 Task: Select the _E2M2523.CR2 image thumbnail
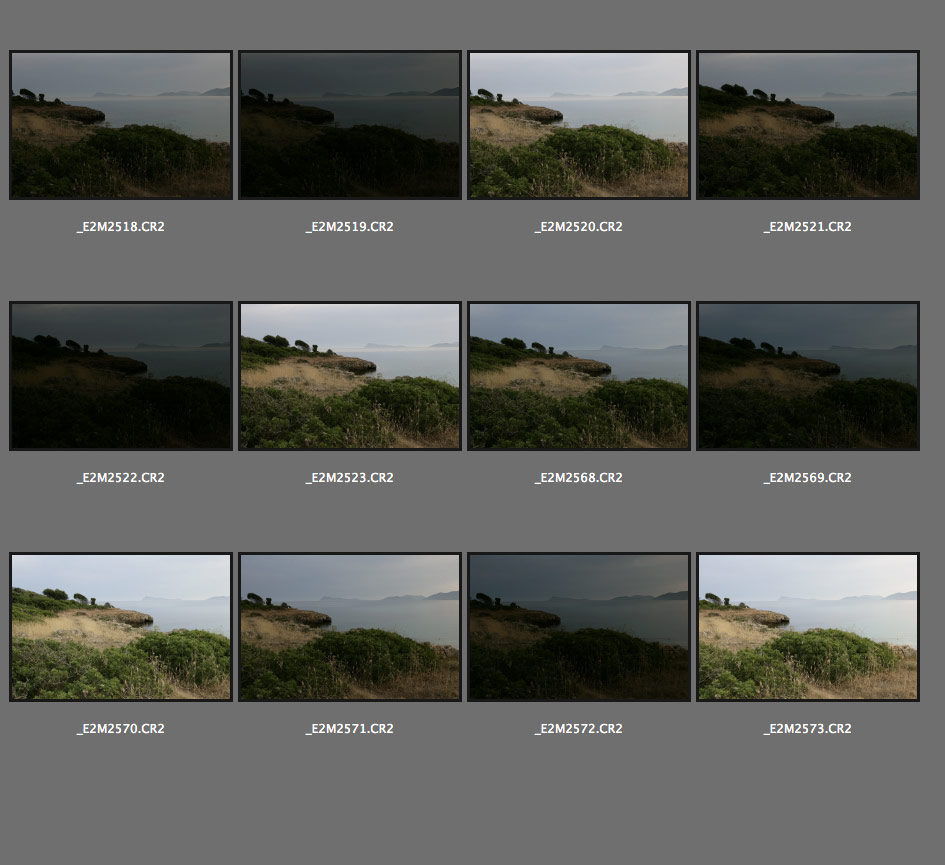click(x=350, y=376)
